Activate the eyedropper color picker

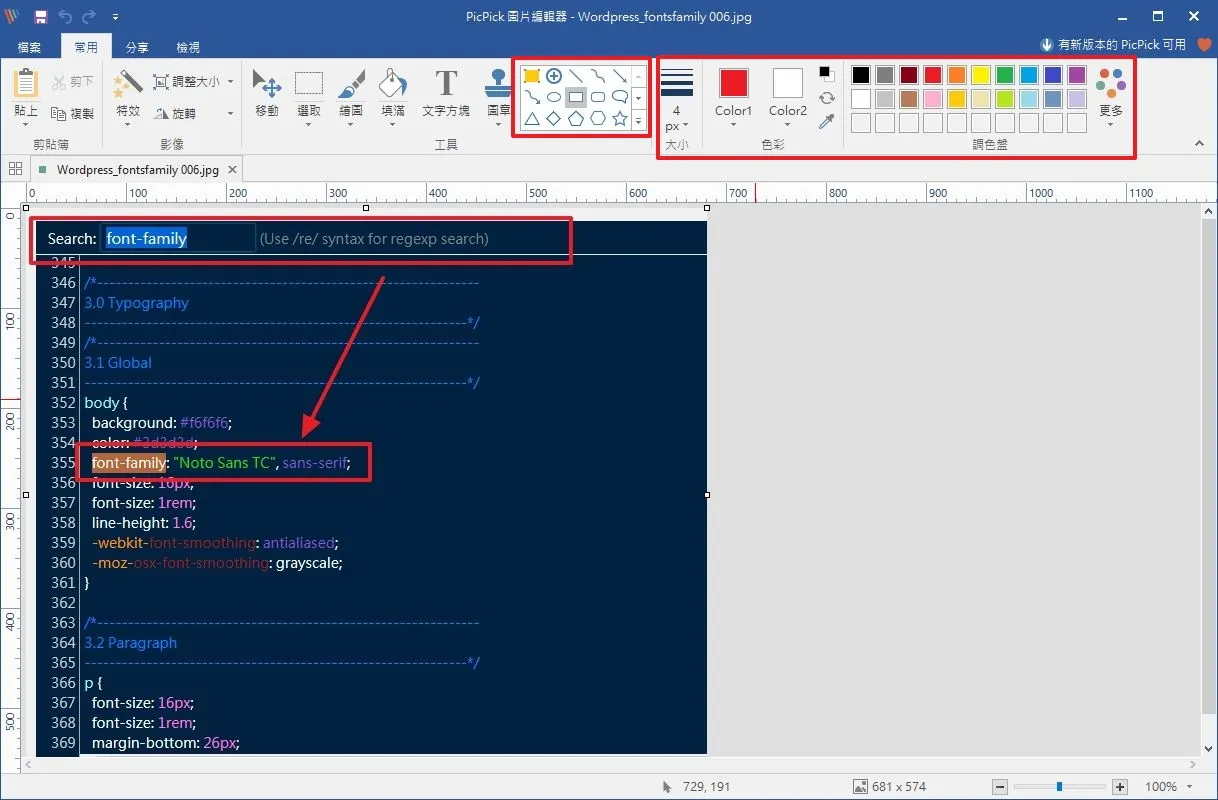click(x=826, y=122)
